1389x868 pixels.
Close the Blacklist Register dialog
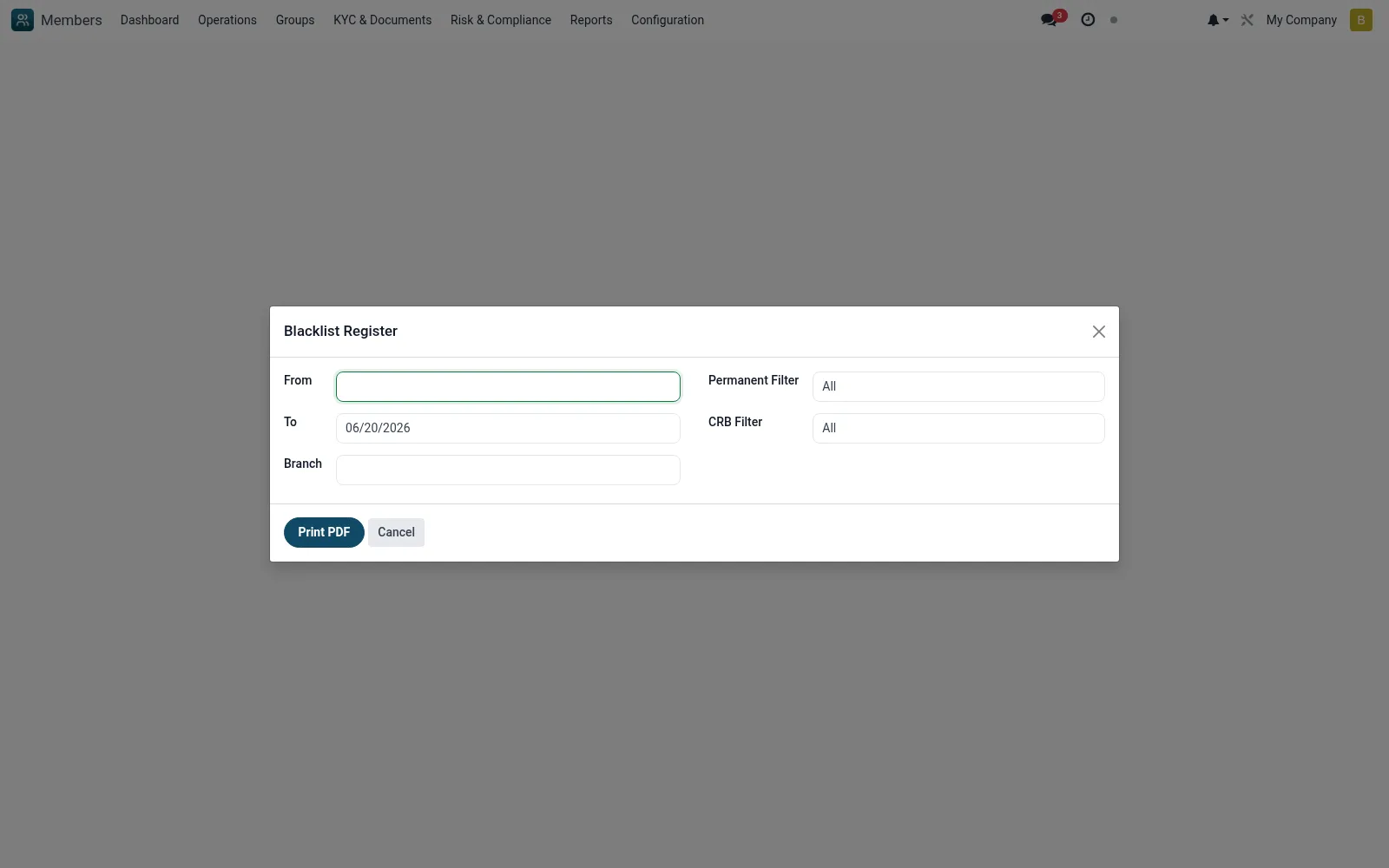click(x=1099, y=332)
